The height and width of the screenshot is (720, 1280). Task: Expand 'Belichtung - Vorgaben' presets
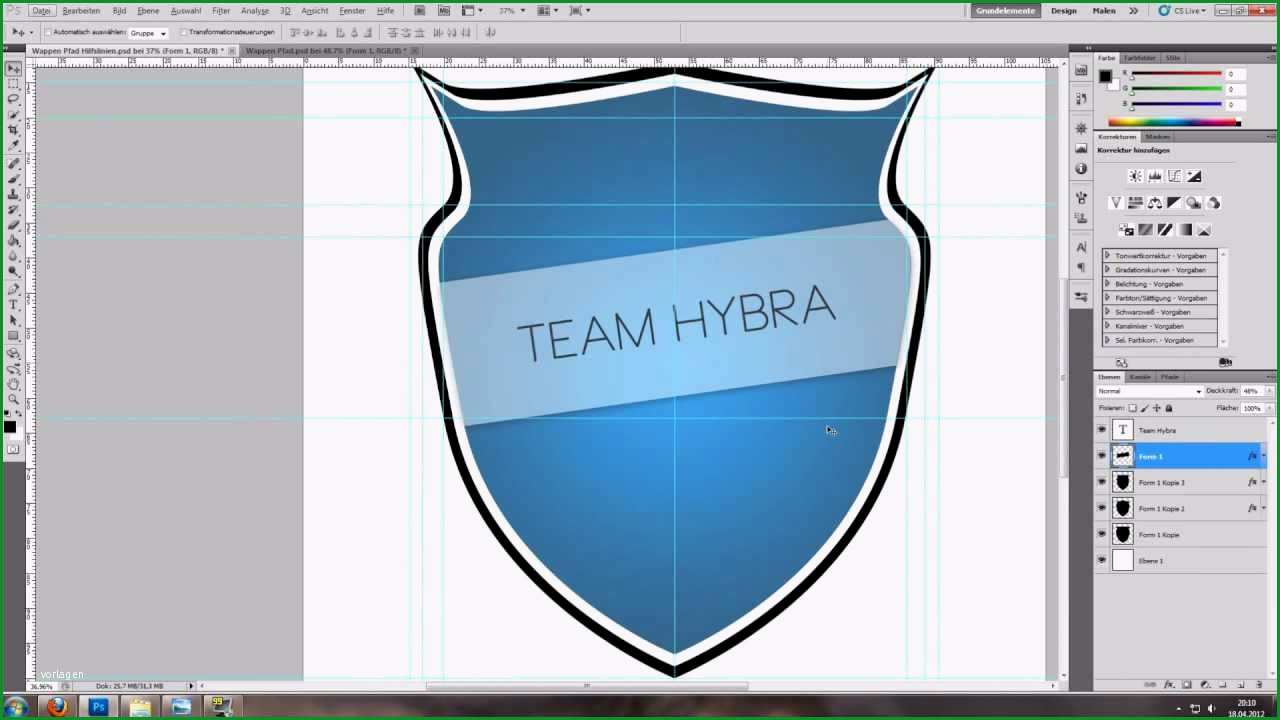[x=1108, y=284]
